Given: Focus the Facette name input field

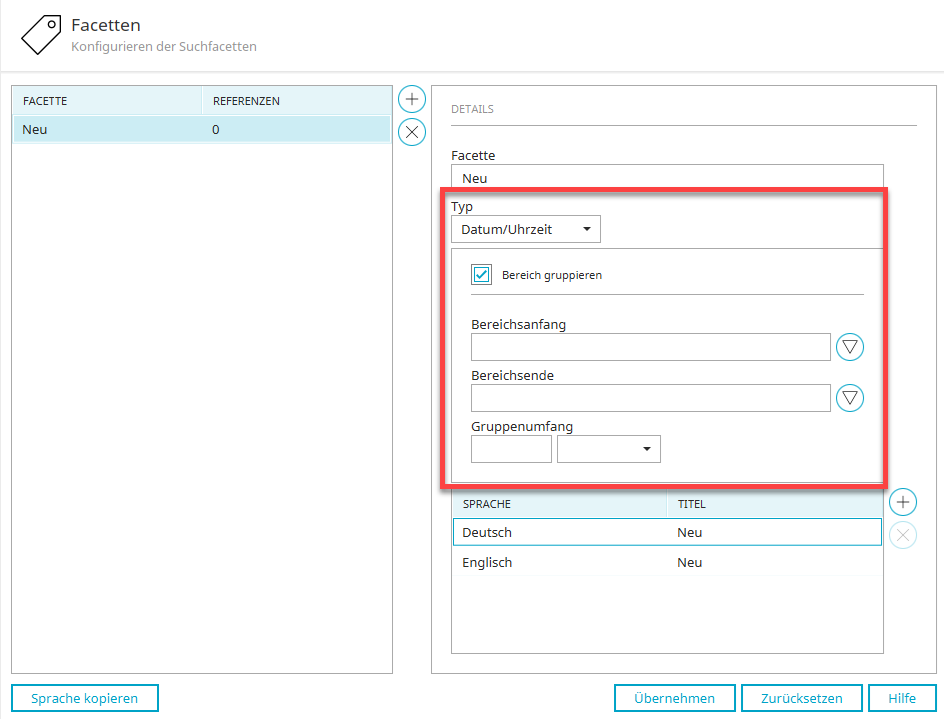Looking at the screenshot, I should tap(667, 178).
